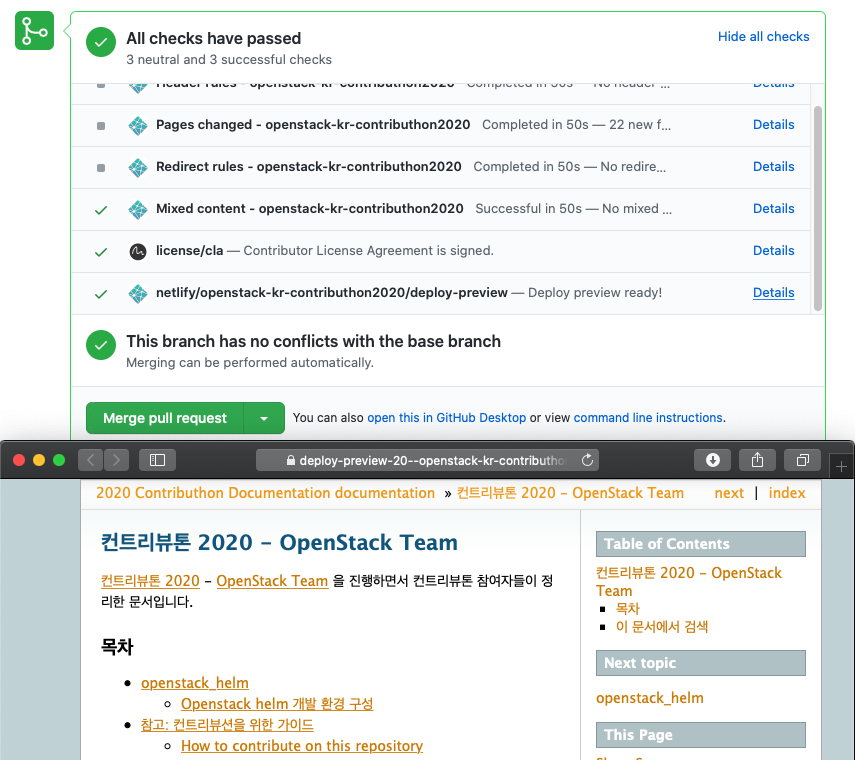Click license/cla check name text
Screen dimensions: 855x760
coord(189,251)
